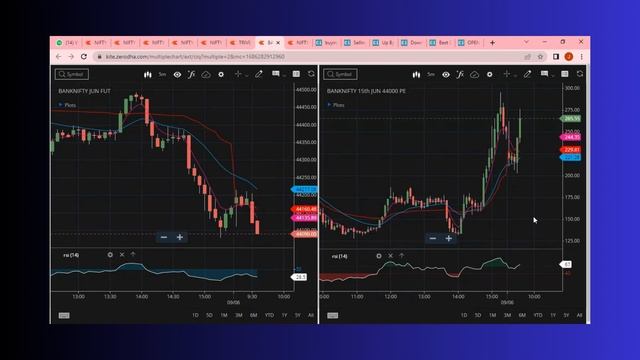Select 1D range in left chart

click(x=195, y=315)
